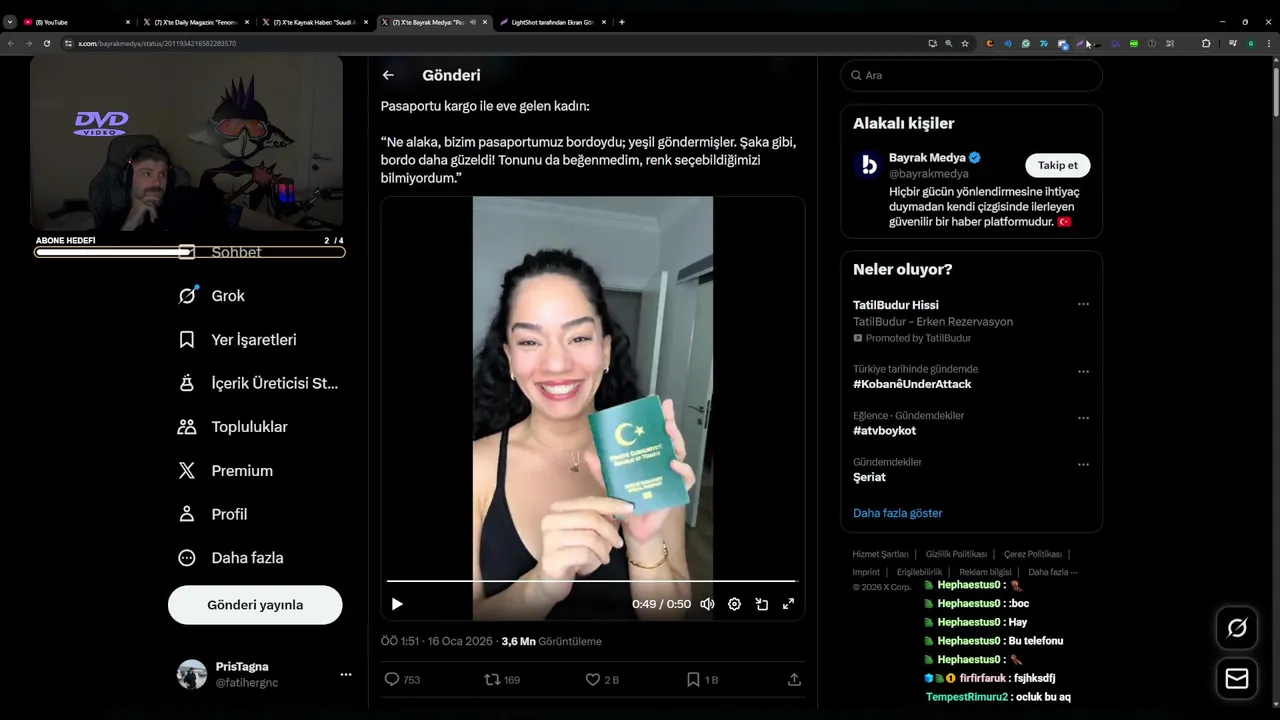Toggle picture-in-picture on the video player

pyautogui.click(x=761, y=604)
